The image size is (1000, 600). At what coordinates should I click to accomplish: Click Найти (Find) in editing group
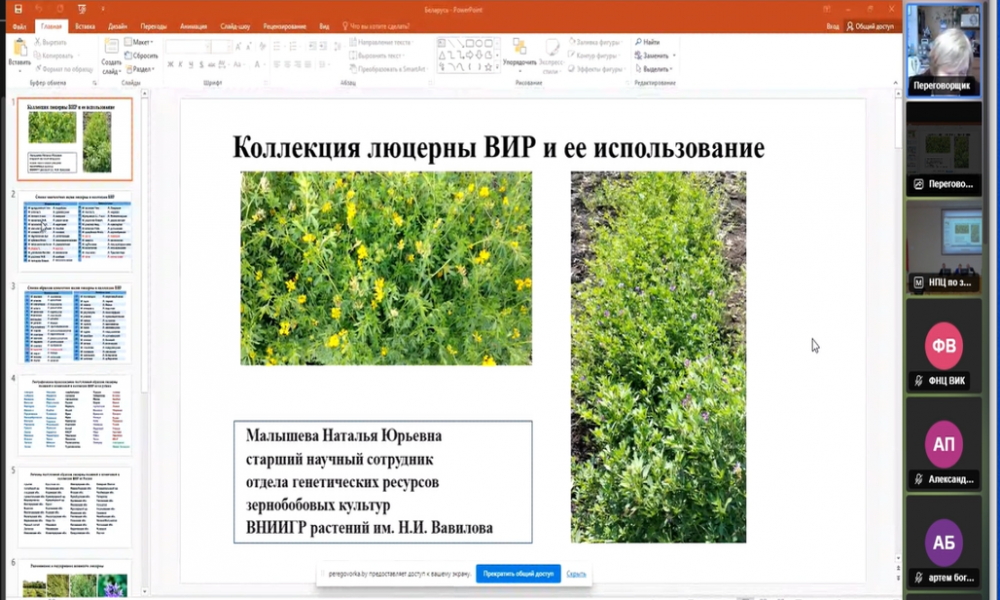(647, 42)
